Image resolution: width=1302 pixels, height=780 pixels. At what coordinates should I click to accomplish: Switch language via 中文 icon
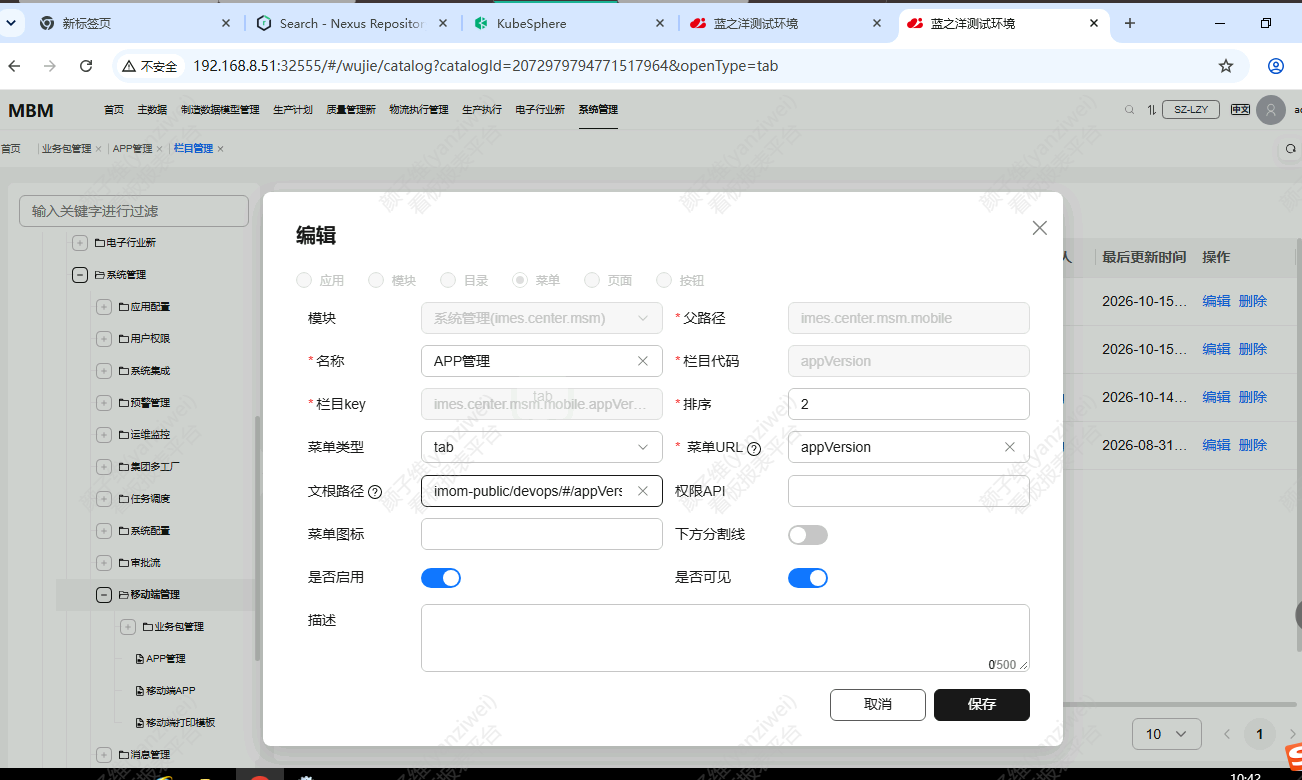pos(1240,110)
